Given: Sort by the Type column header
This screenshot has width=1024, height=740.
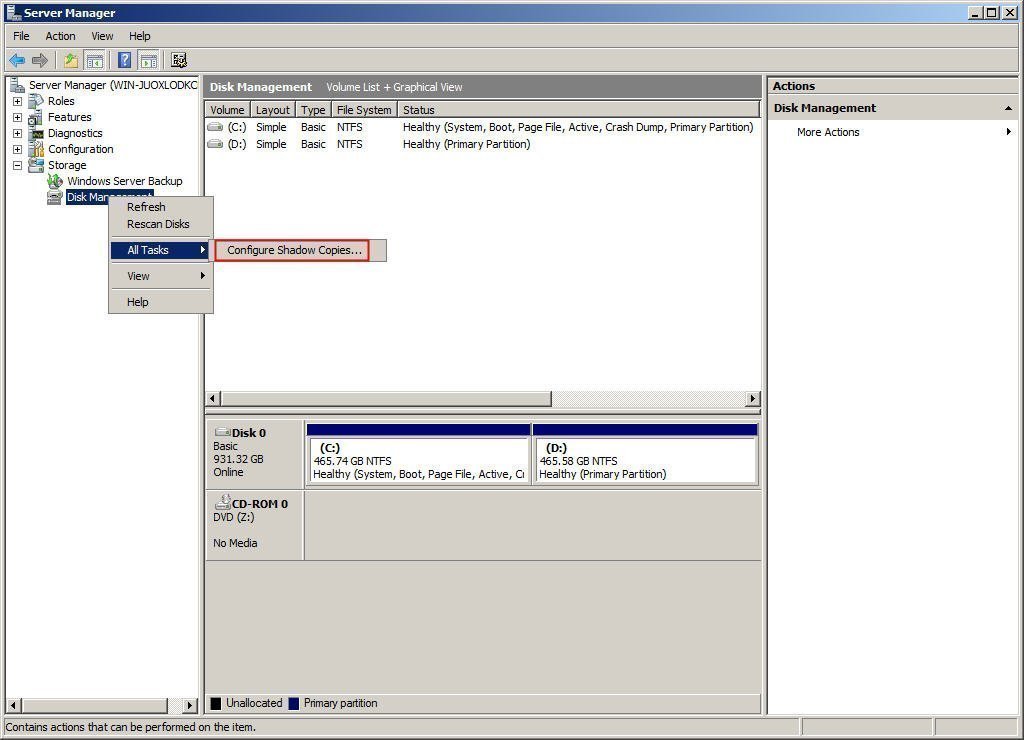Looking at the screenshot, I should pos(313,110).
